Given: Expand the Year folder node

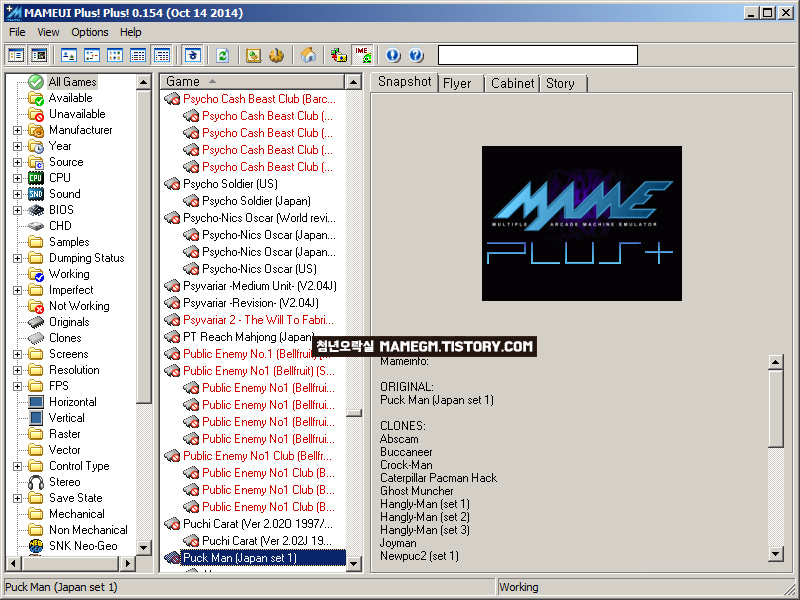Looking at the screenshot, I should (x=17, y=146).
